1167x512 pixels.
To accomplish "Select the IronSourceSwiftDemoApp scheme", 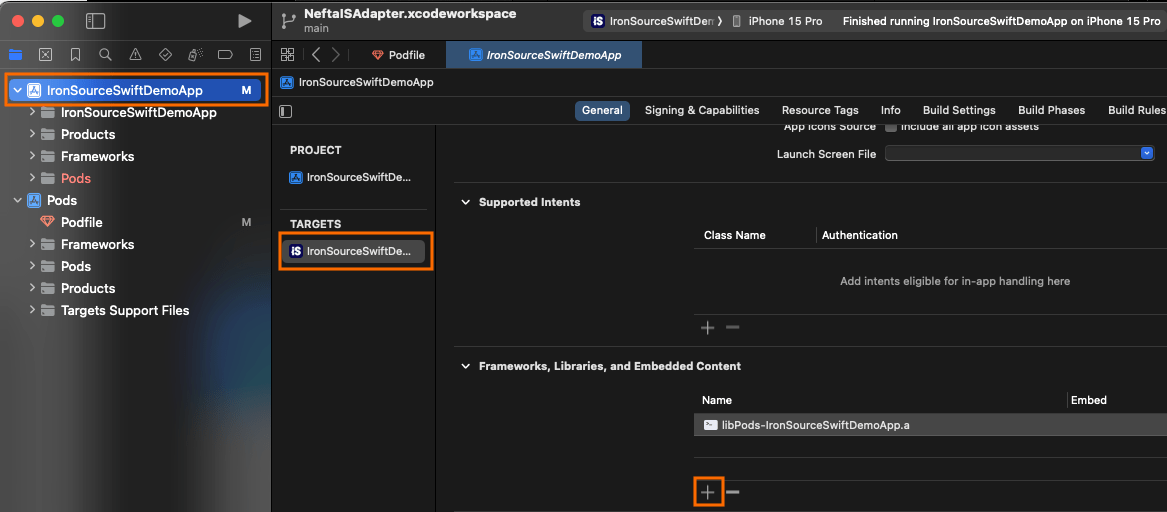I will 655,22.
